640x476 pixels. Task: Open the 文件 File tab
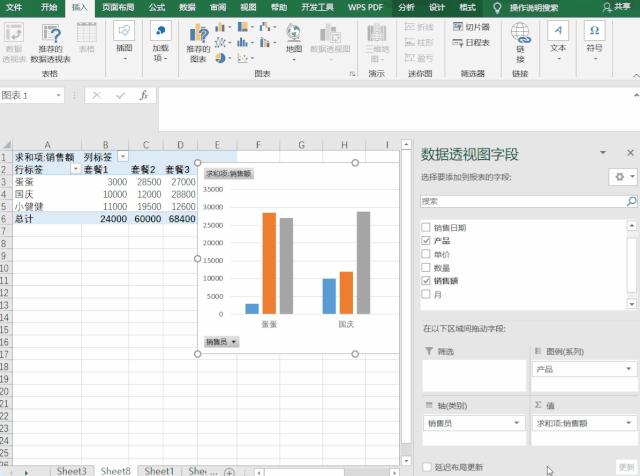click(x=14, y=7)
